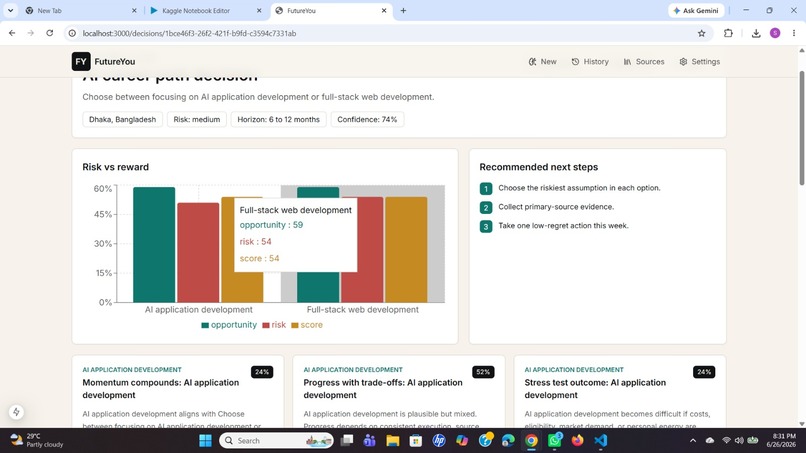806x453 pixels.
Task: Click 'Collect primary-source evidence.' step
Action: tap(556, 207)
